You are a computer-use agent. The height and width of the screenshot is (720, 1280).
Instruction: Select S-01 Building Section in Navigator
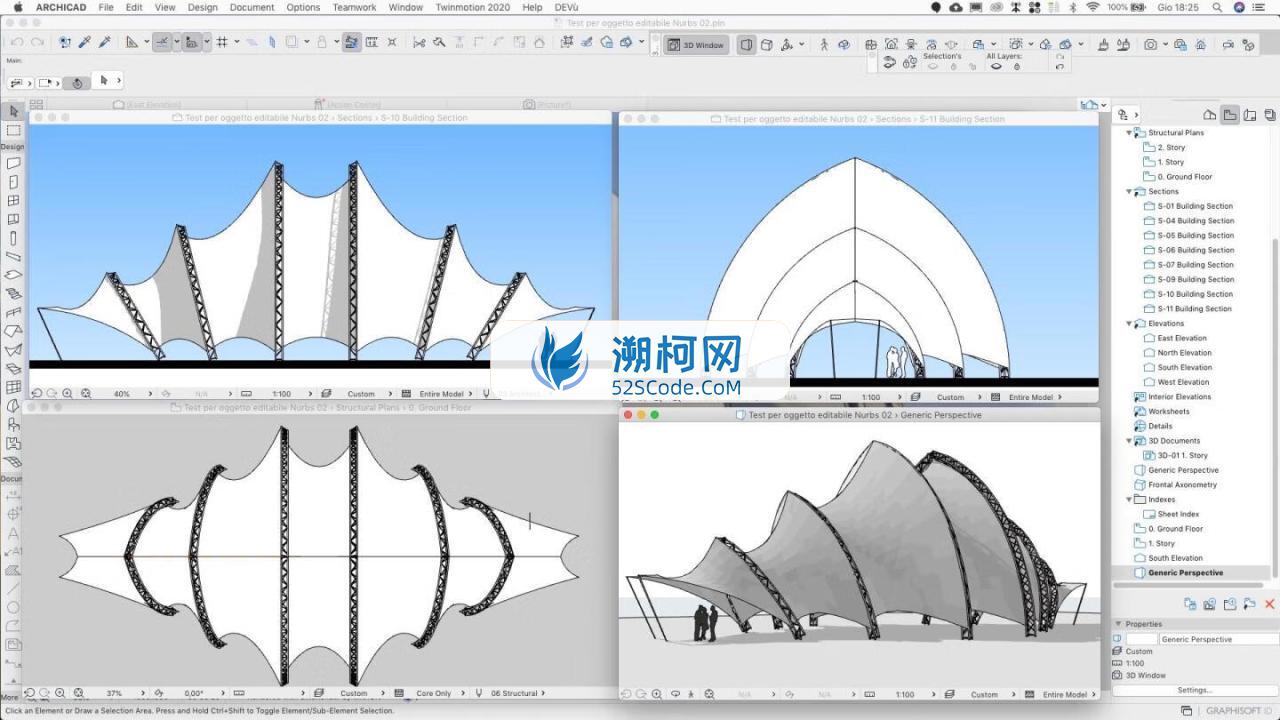(1195, 206)
